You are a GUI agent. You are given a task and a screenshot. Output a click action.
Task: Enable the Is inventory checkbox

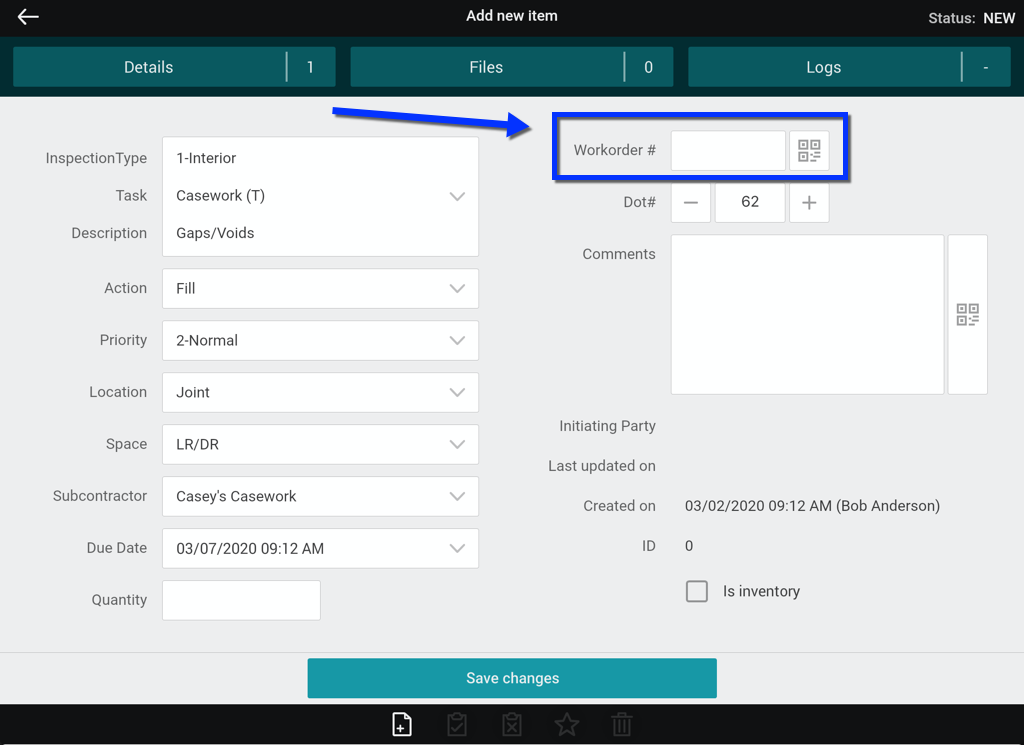click(x=697, y=591)
